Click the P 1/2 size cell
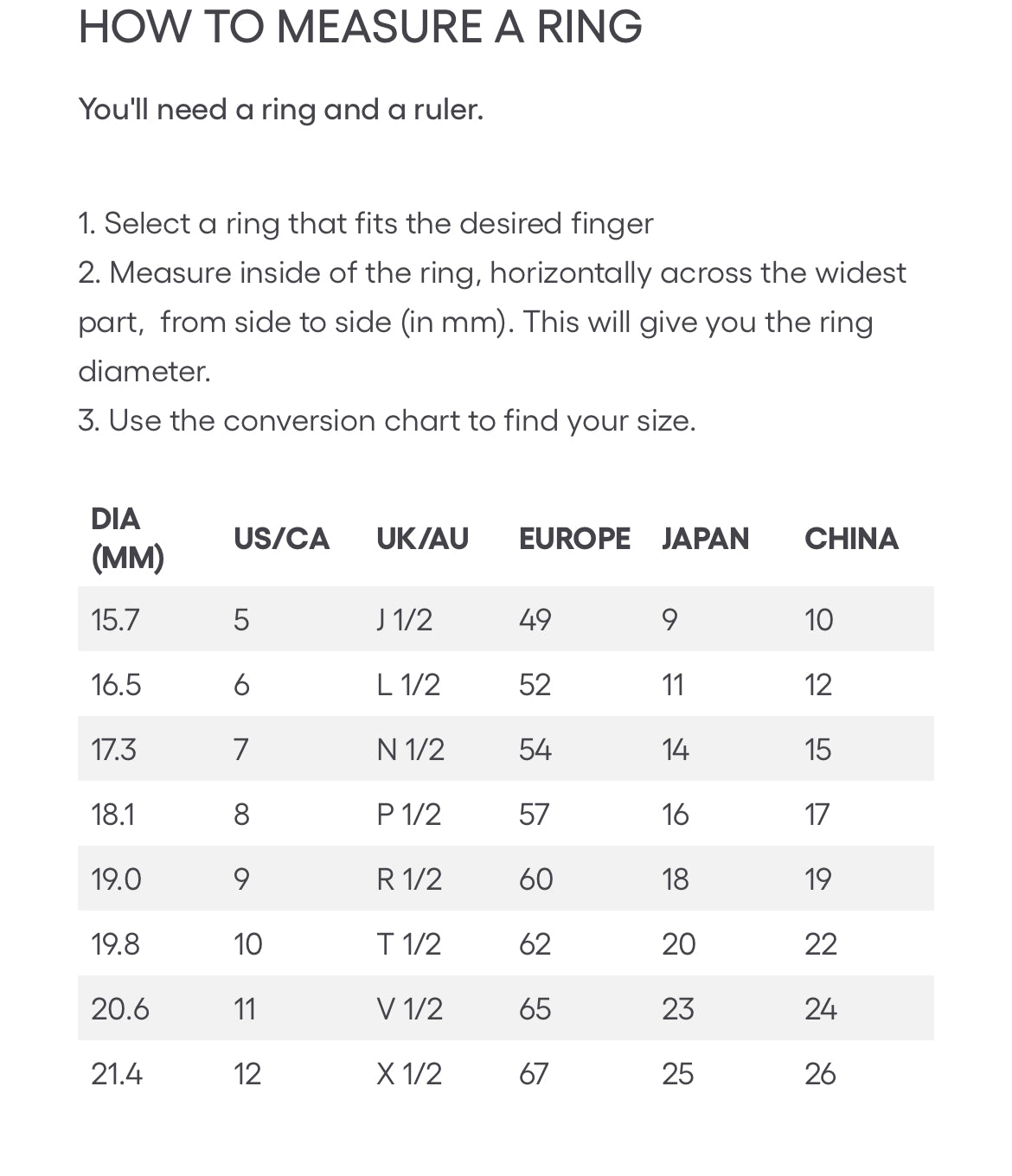The image size is (1012, 1176). click(x=408, y=815)
